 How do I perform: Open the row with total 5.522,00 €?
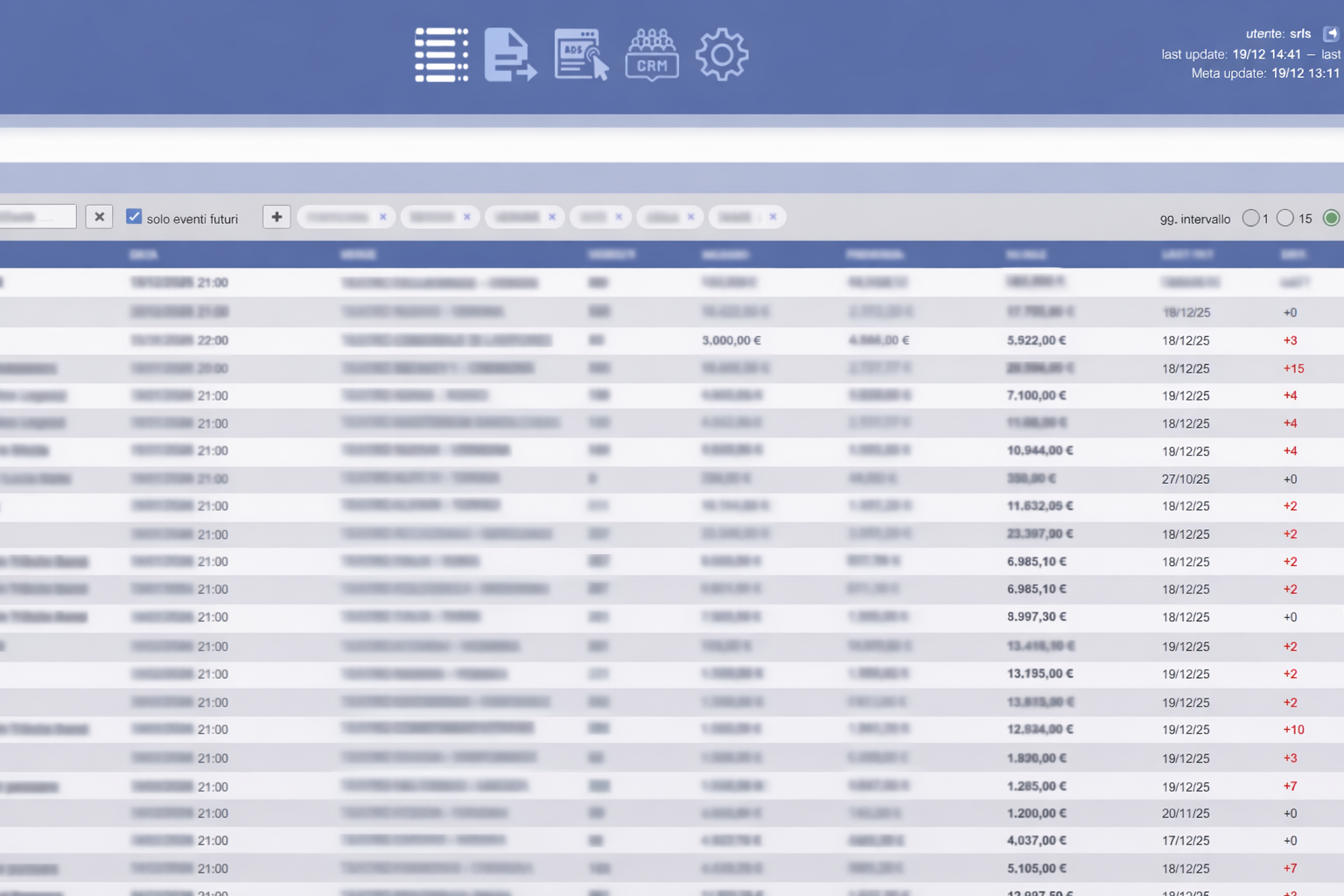click(x=1036, y=340)
